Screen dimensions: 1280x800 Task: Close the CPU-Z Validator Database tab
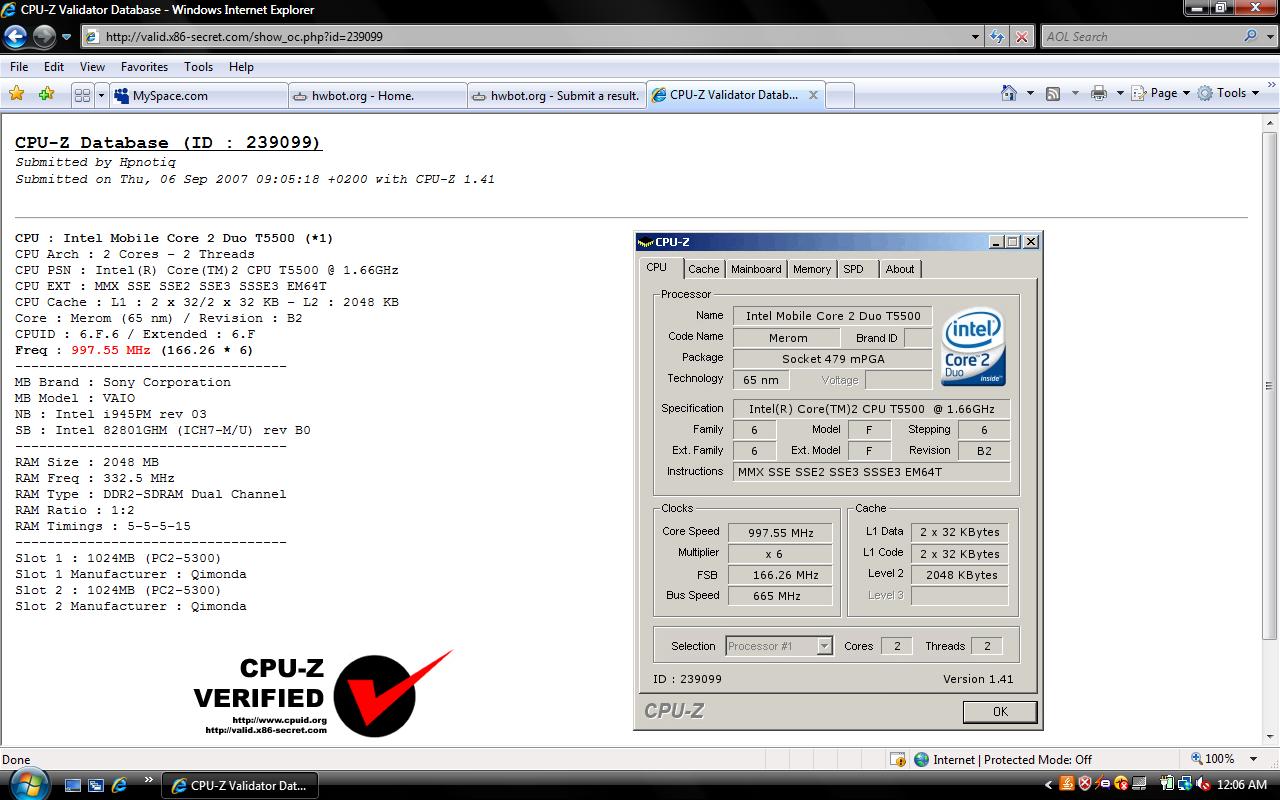pos(813,95)
